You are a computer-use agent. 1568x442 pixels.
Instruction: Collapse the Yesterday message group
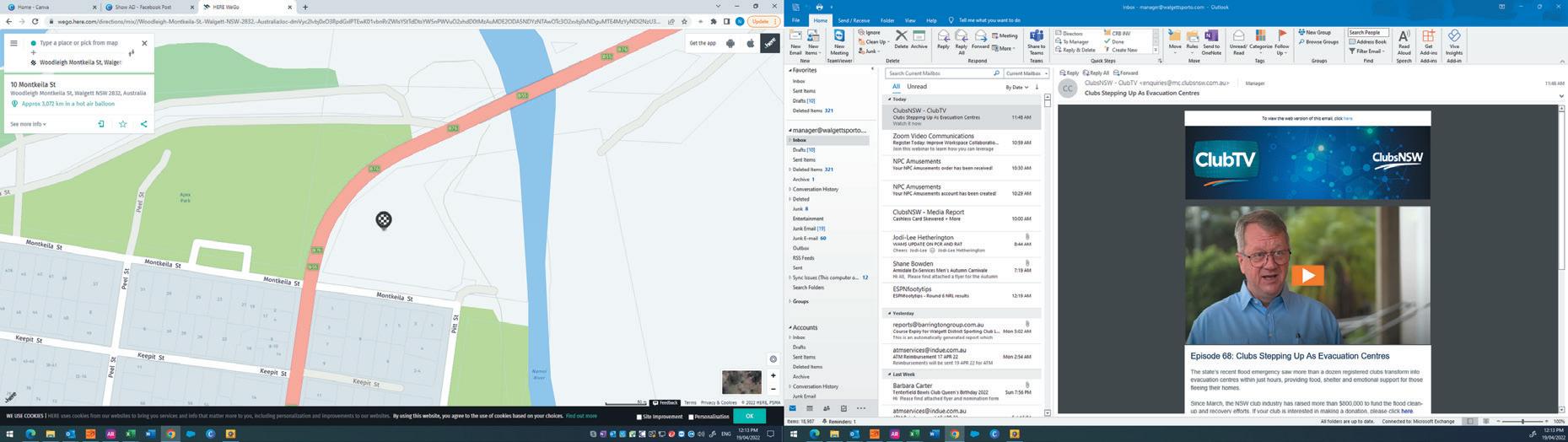coord(888,313)
